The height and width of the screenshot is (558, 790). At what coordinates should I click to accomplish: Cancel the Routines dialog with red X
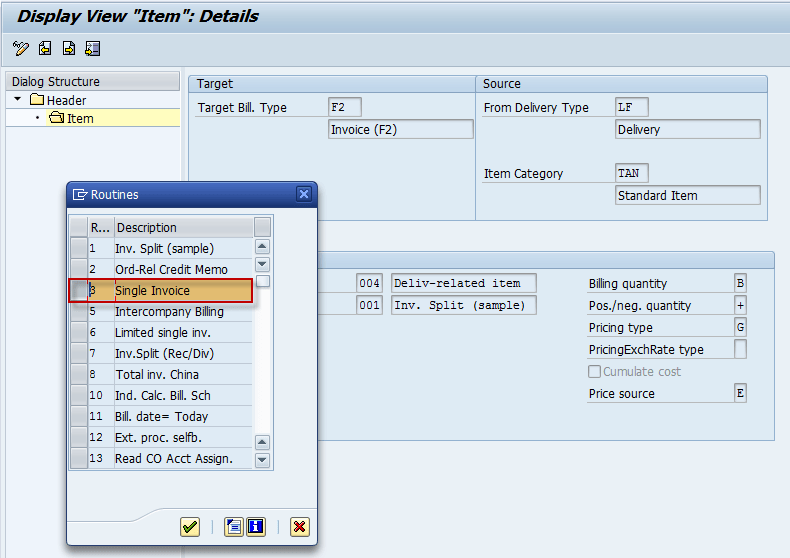[x=300, y=527]
